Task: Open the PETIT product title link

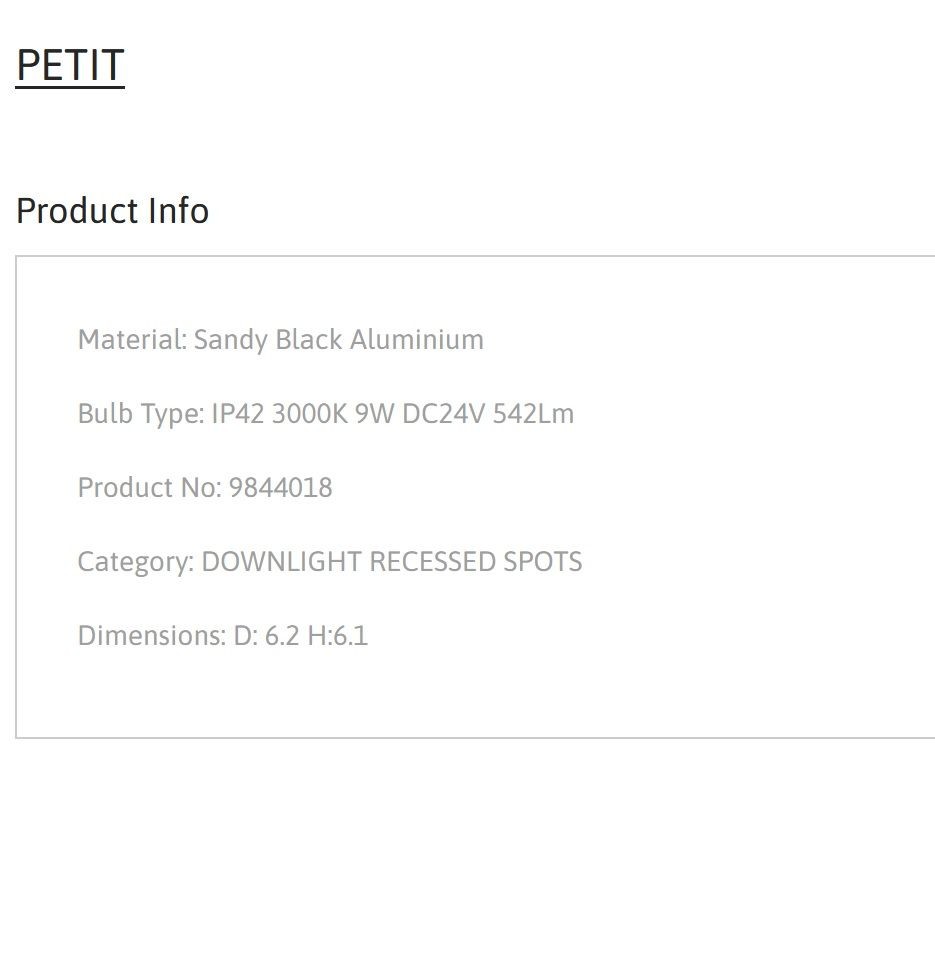Action: tap(70, 65)
